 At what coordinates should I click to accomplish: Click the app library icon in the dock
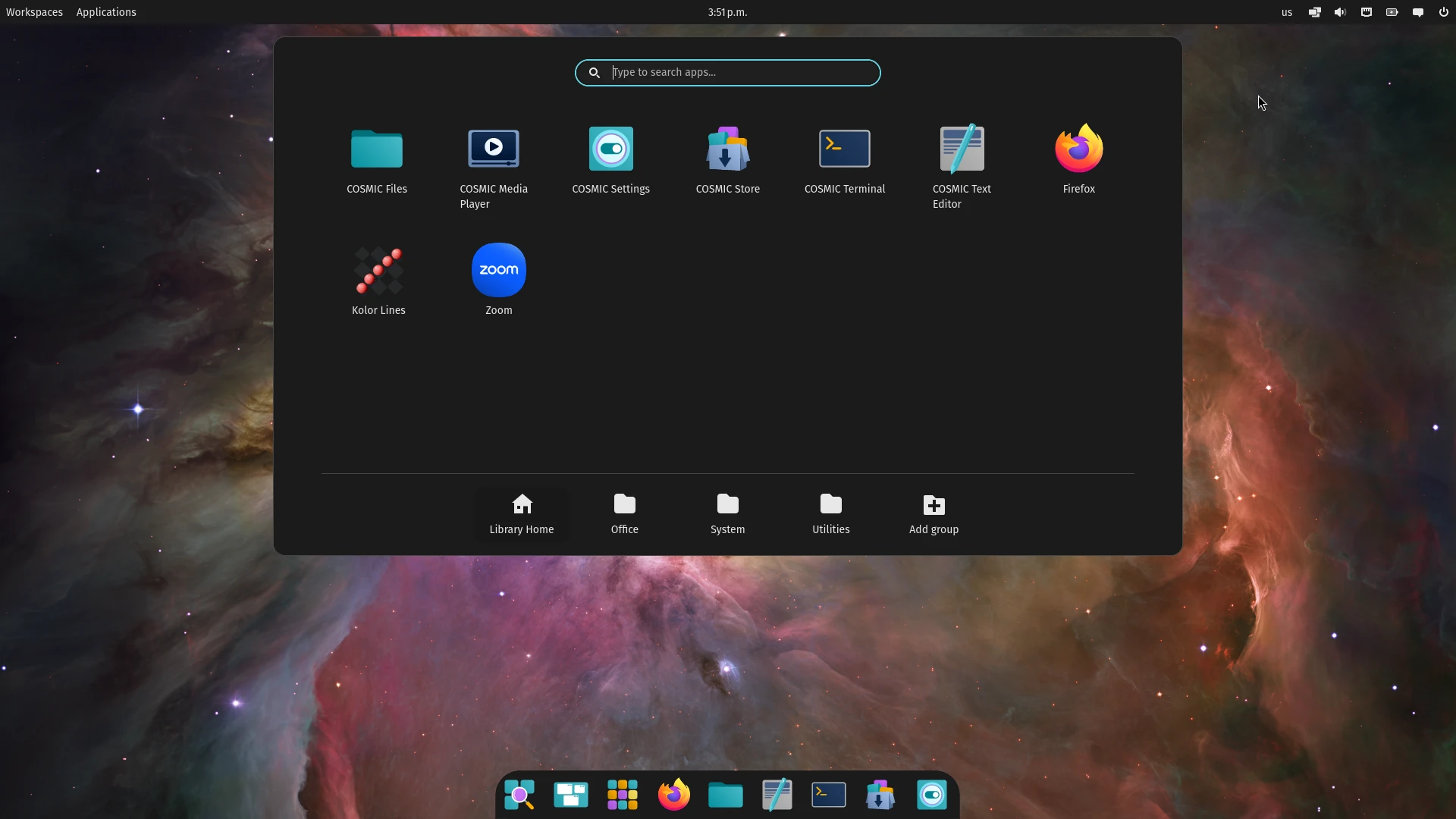[x=622, y=794]
